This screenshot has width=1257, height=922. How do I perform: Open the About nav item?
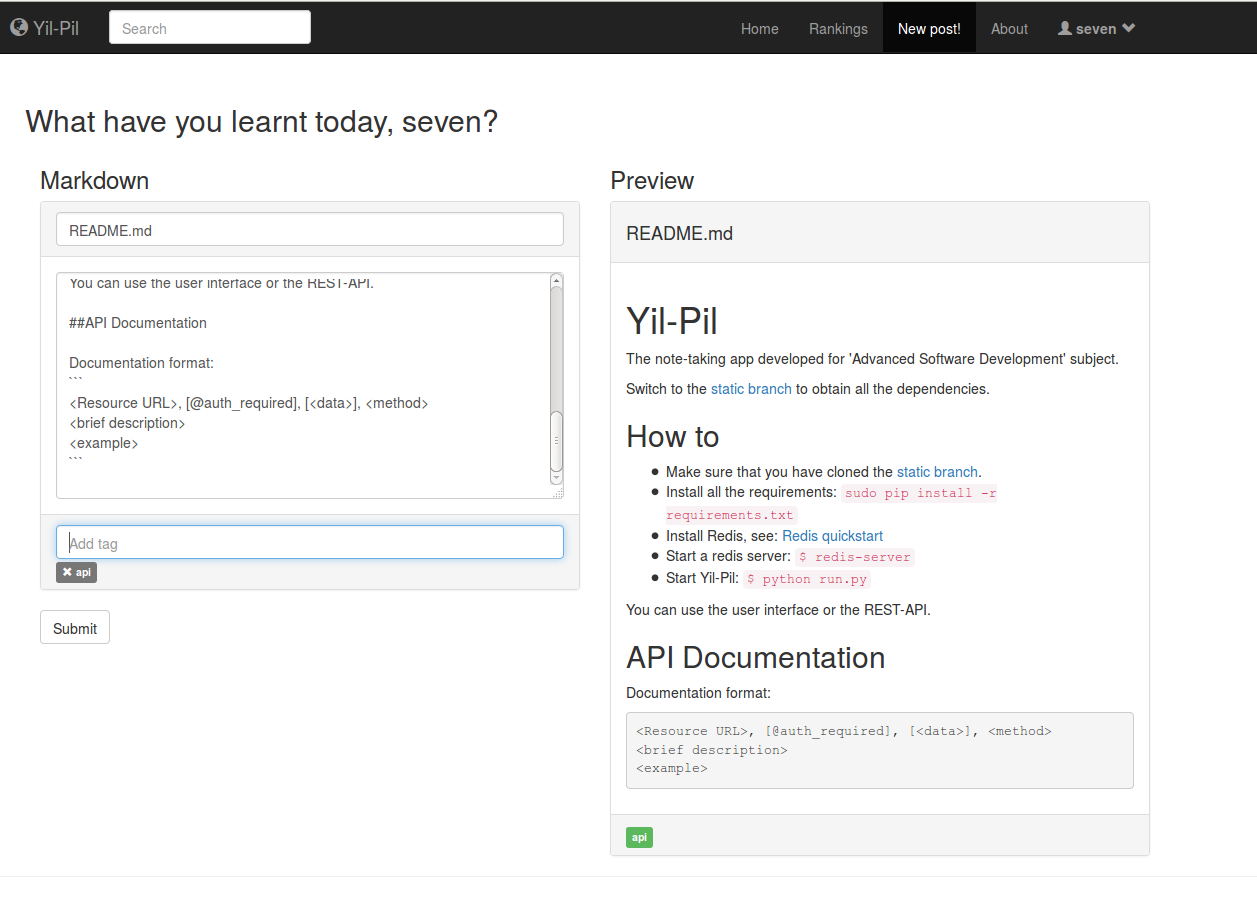1009,29
